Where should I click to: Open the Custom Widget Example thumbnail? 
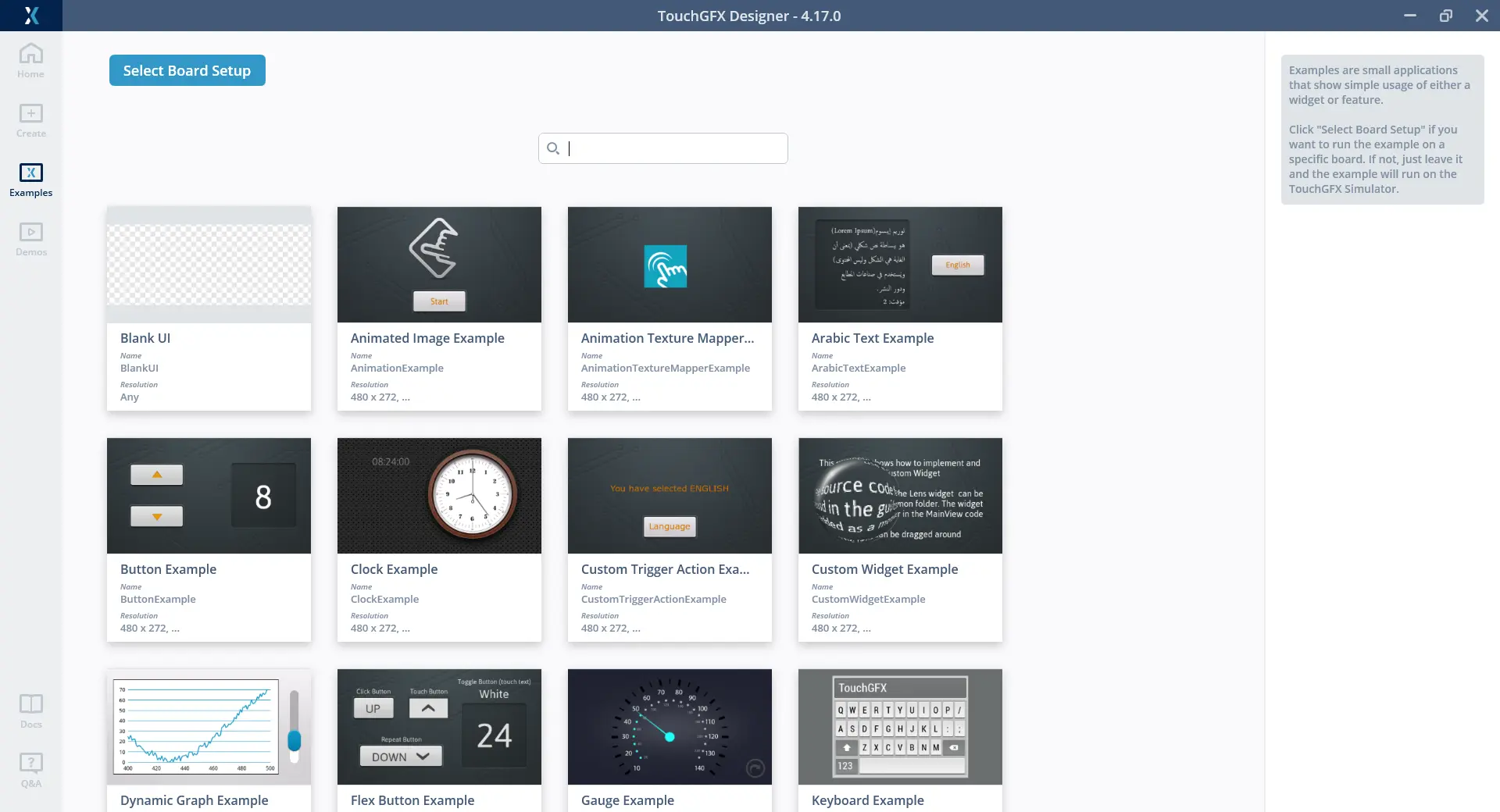pos(900,496)
